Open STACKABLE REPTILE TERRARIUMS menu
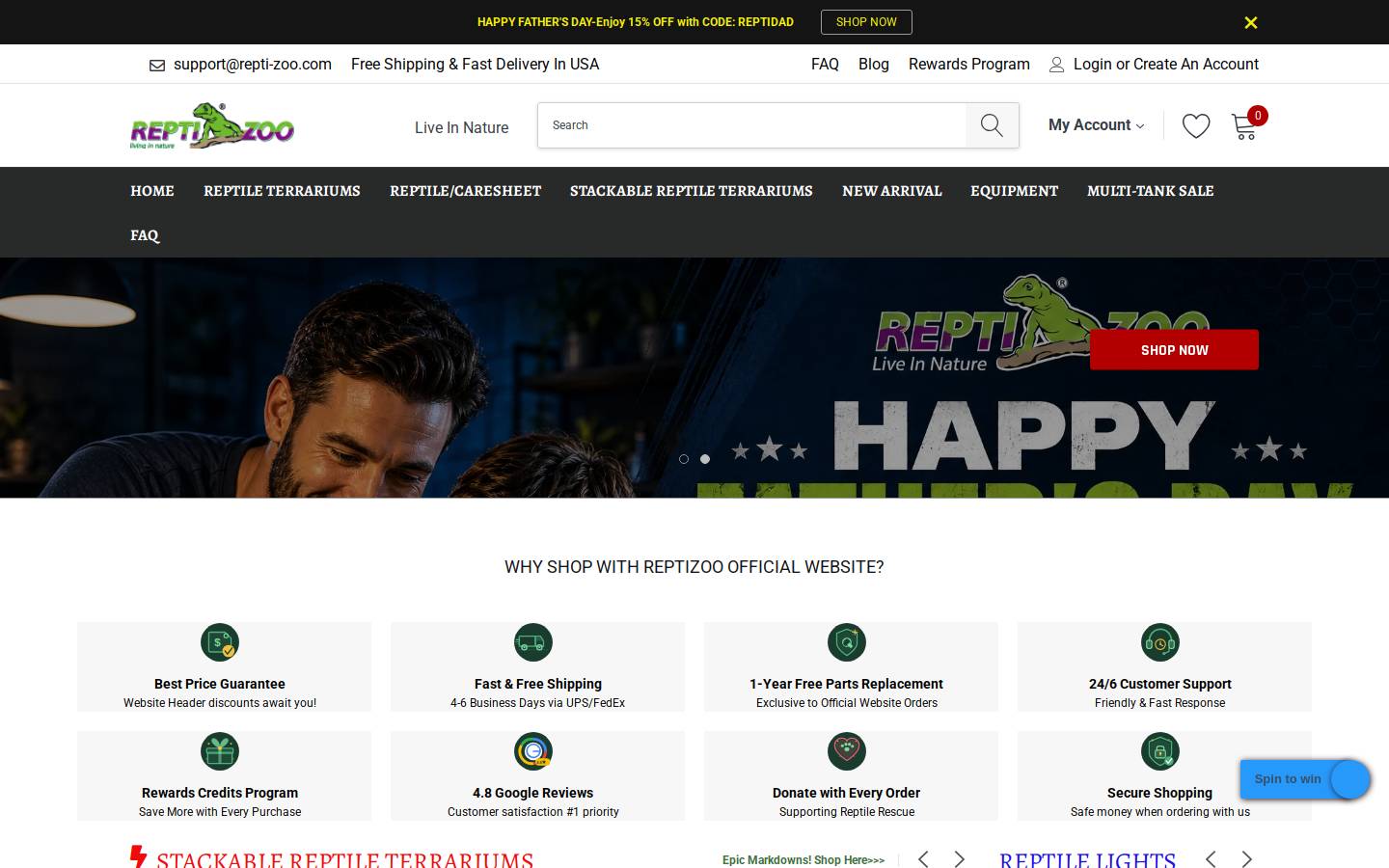The height and width of the screenshot is (868, 1389). point(692,191)
